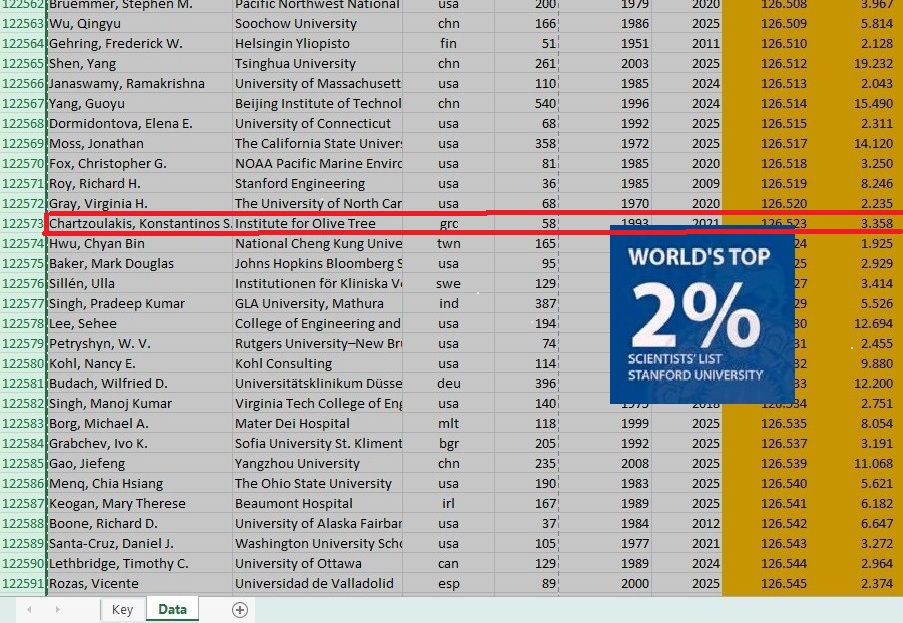Select row header 122580

(23, 363)
